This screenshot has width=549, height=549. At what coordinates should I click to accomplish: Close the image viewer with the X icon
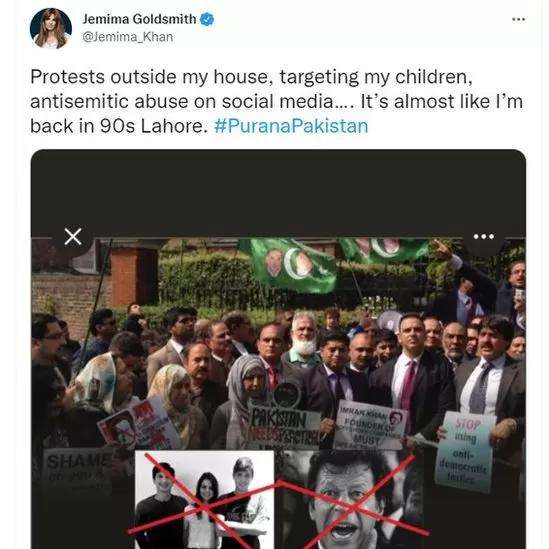(x=73, y=237)
